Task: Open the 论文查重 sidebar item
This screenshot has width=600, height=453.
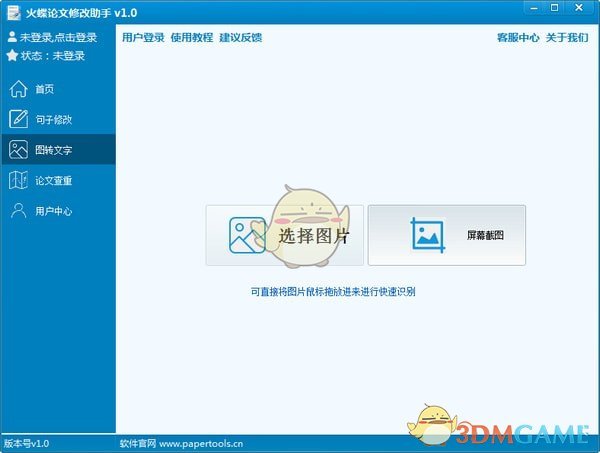Action: tap(58, 180)
